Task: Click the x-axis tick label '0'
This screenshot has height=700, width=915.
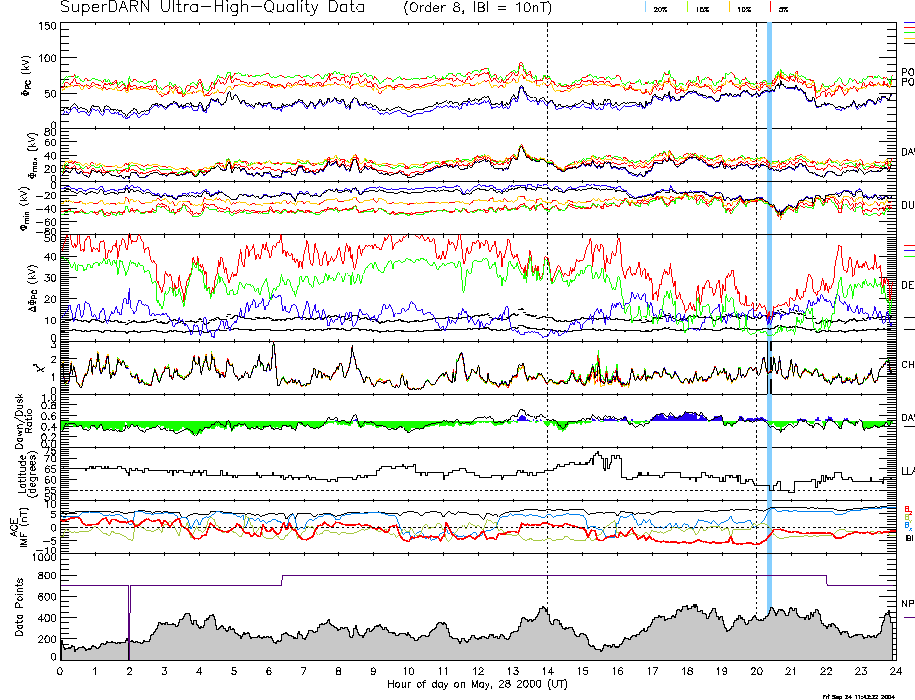Action: (60, 671)
